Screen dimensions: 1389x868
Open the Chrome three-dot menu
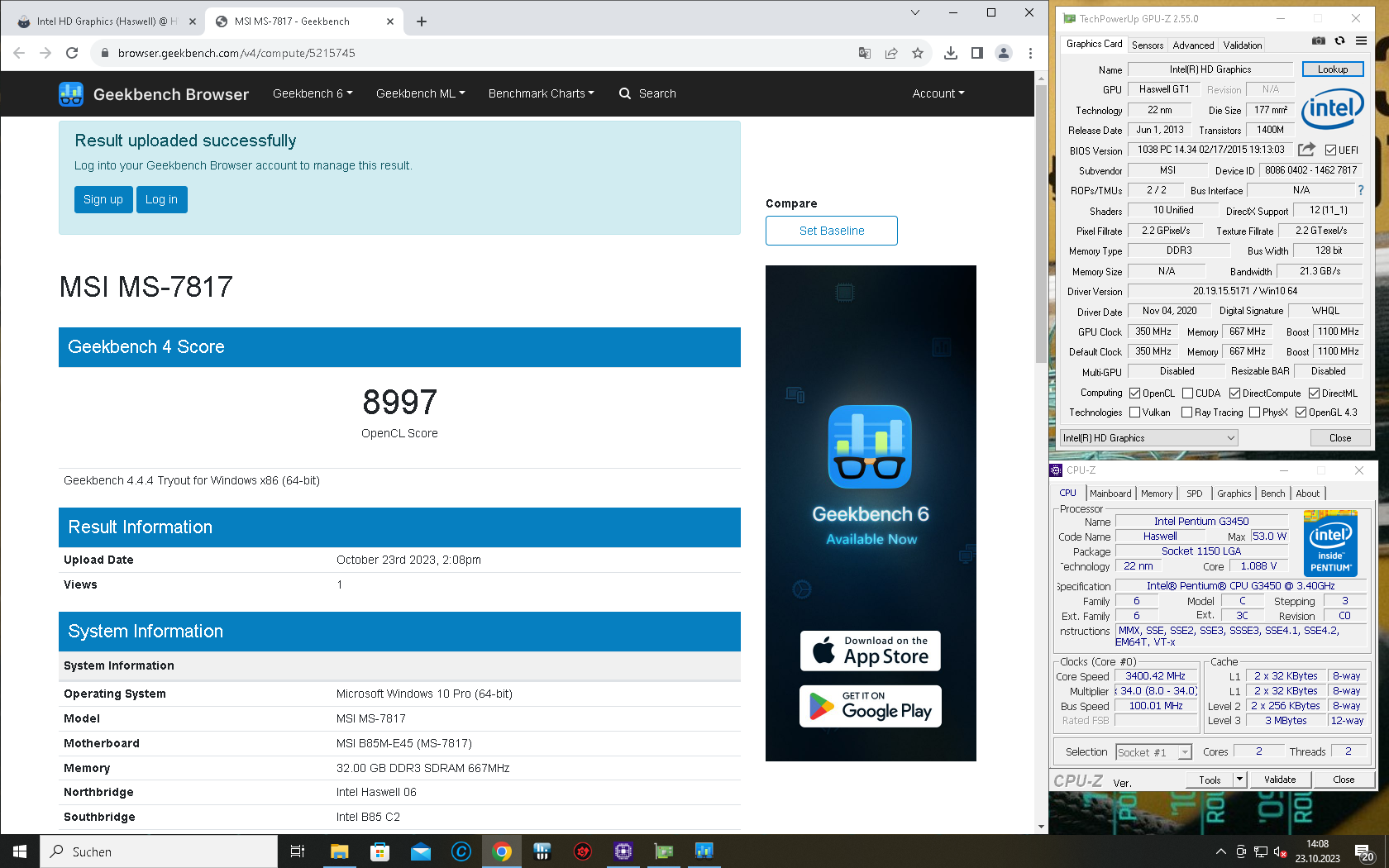click(x=1030, y=53)
